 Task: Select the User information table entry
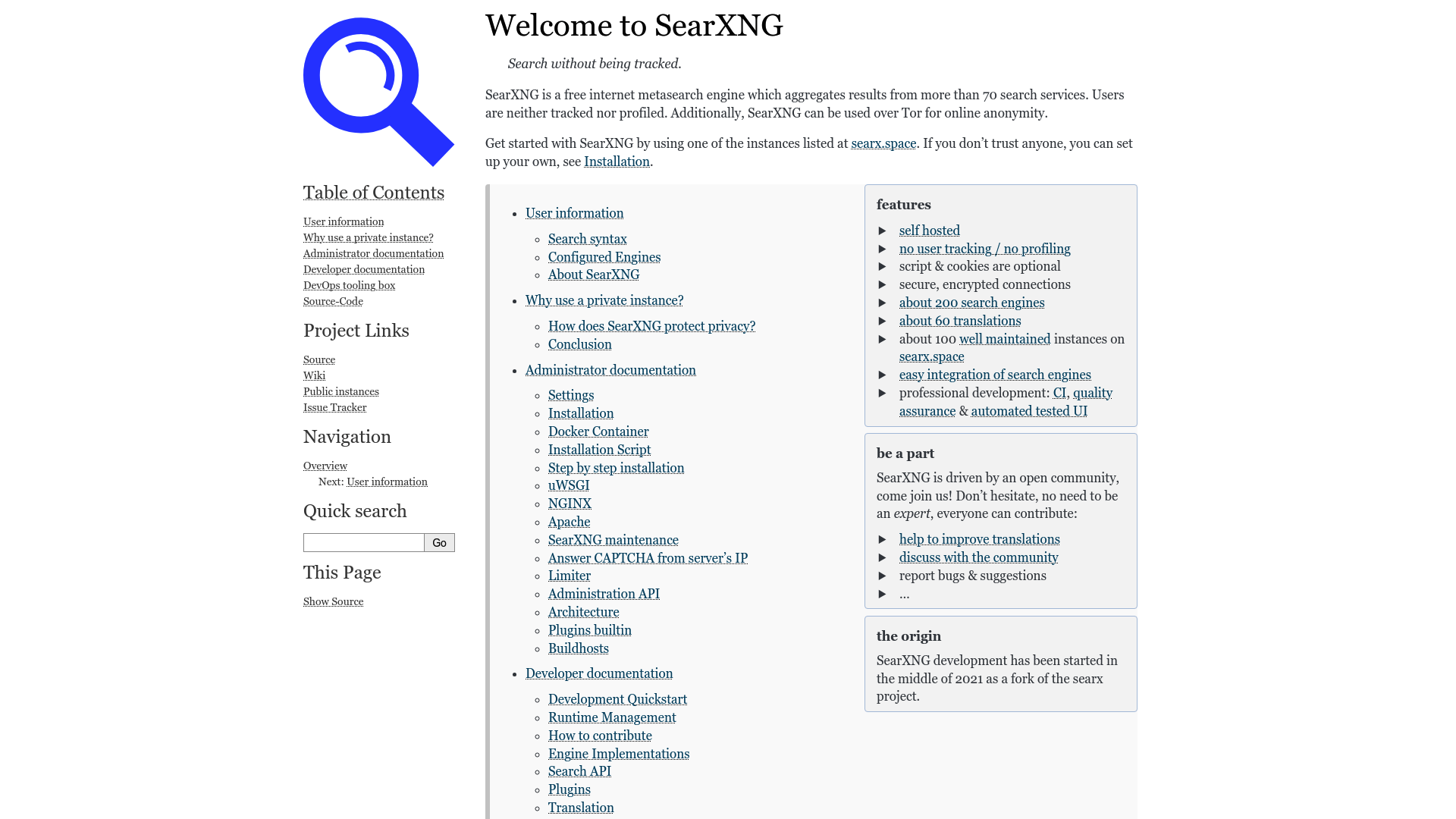tap(343, 221)
